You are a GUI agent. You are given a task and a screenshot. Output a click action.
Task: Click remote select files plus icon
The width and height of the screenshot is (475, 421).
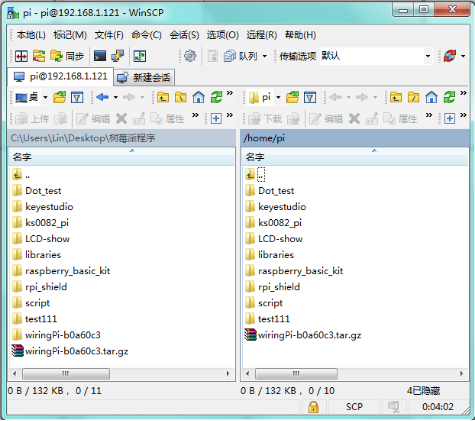449,119
